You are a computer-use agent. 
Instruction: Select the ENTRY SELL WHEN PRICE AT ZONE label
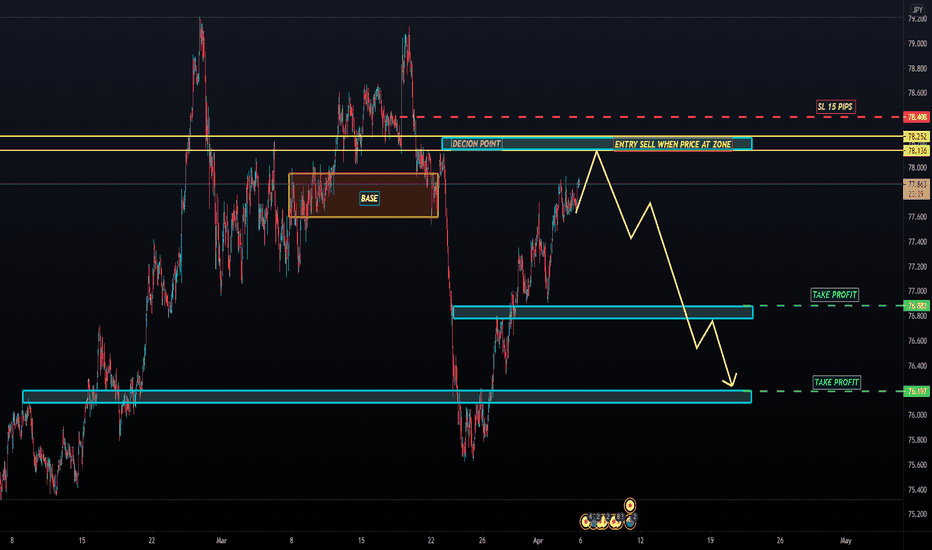pyautogui.click(x=673, y=144)
